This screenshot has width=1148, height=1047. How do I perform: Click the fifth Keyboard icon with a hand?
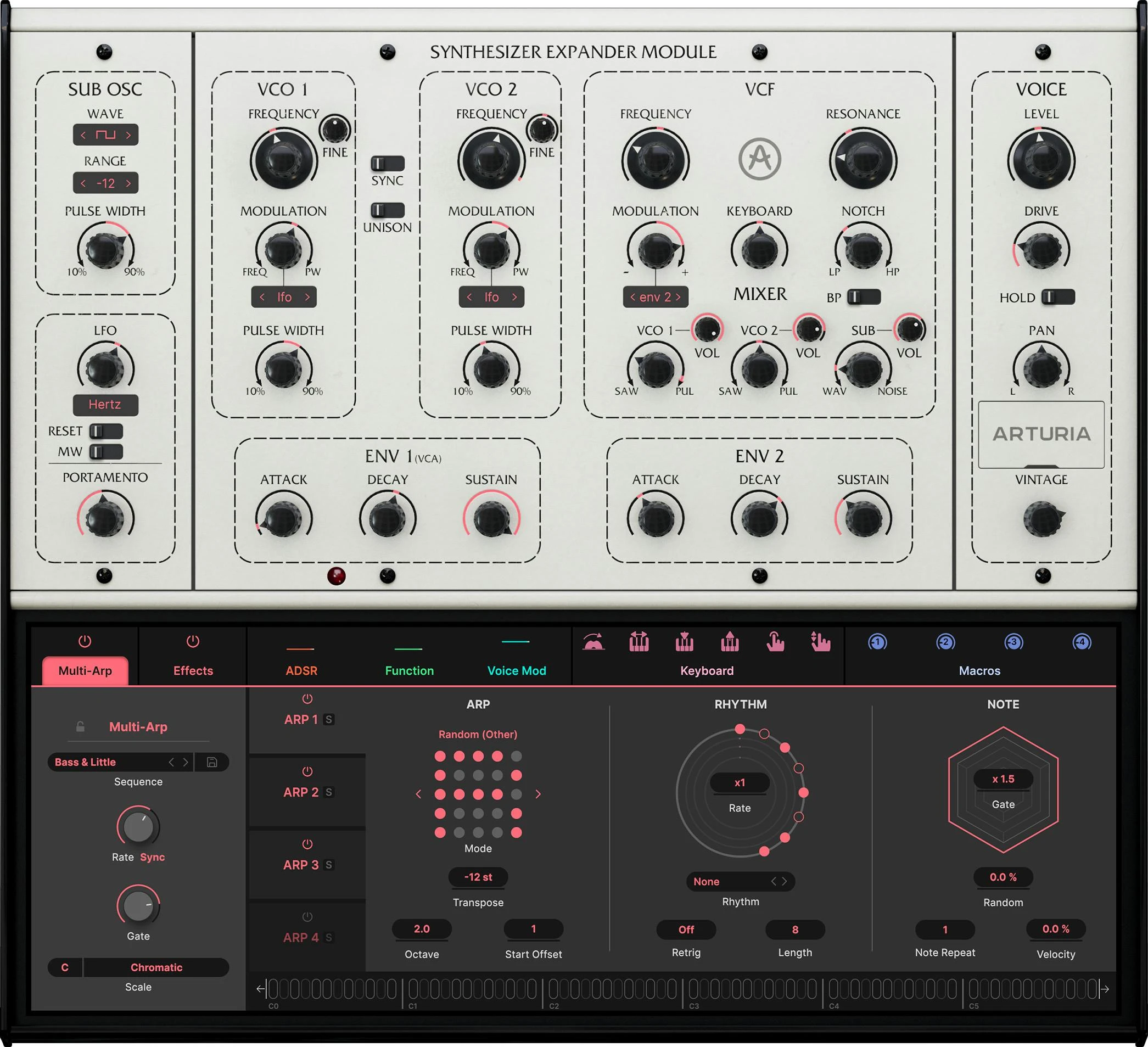coord(775,642)
